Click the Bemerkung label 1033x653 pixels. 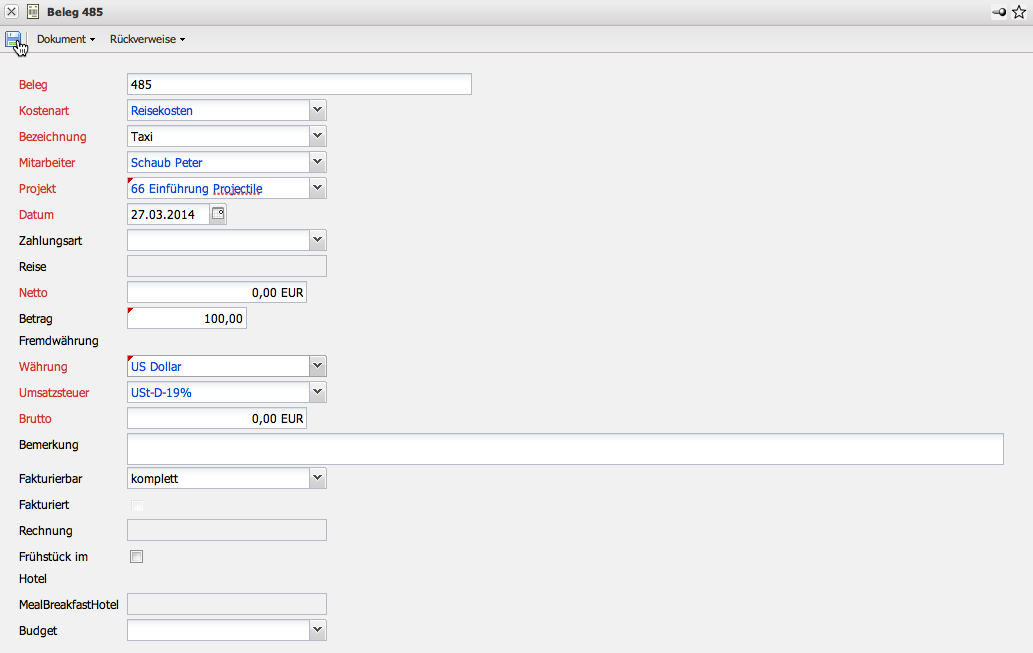click(49, 445)
